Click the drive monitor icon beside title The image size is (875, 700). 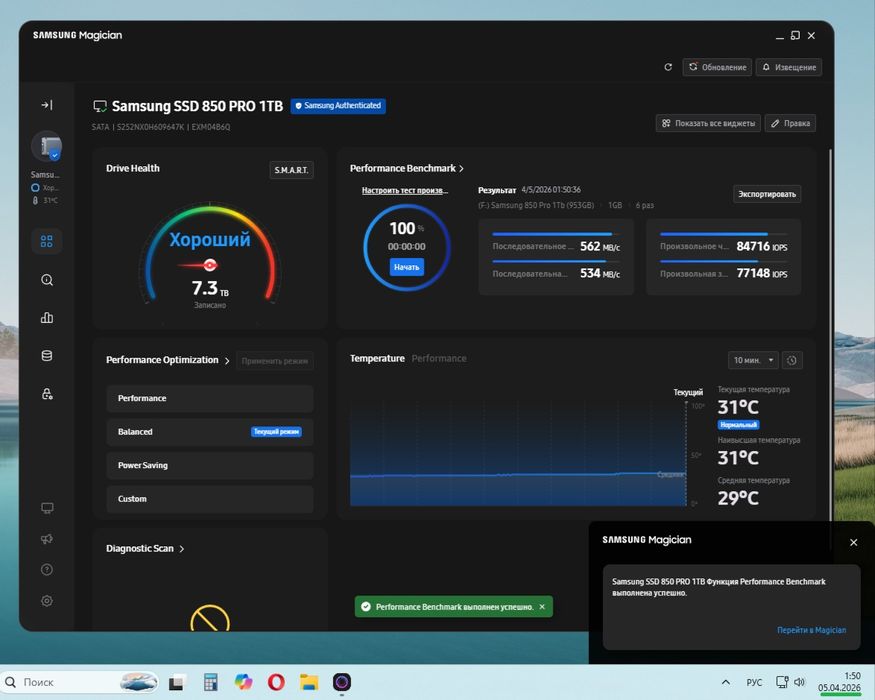tap(100, 106)
